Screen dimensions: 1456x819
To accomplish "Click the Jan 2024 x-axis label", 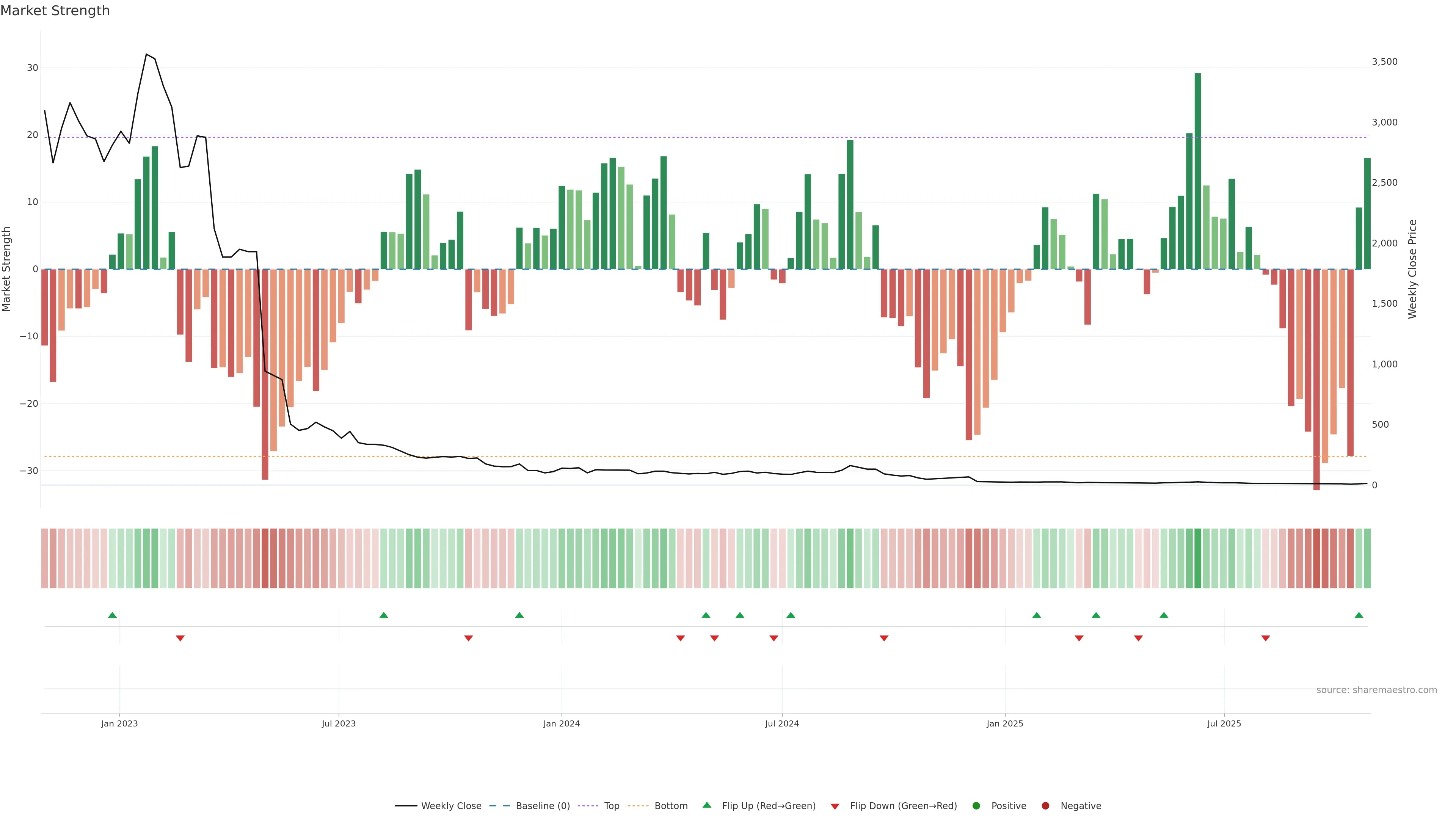I will [561, 723].
